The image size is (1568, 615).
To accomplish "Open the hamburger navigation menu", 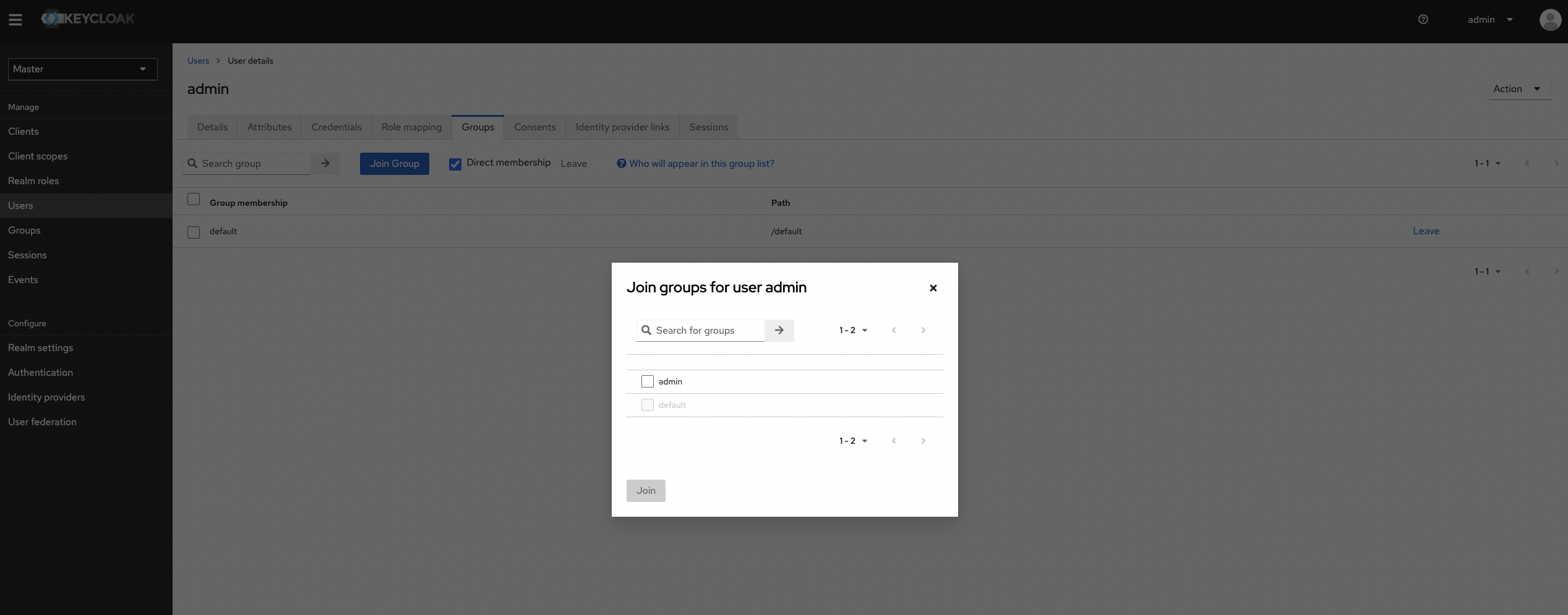I will click(15, 19).
